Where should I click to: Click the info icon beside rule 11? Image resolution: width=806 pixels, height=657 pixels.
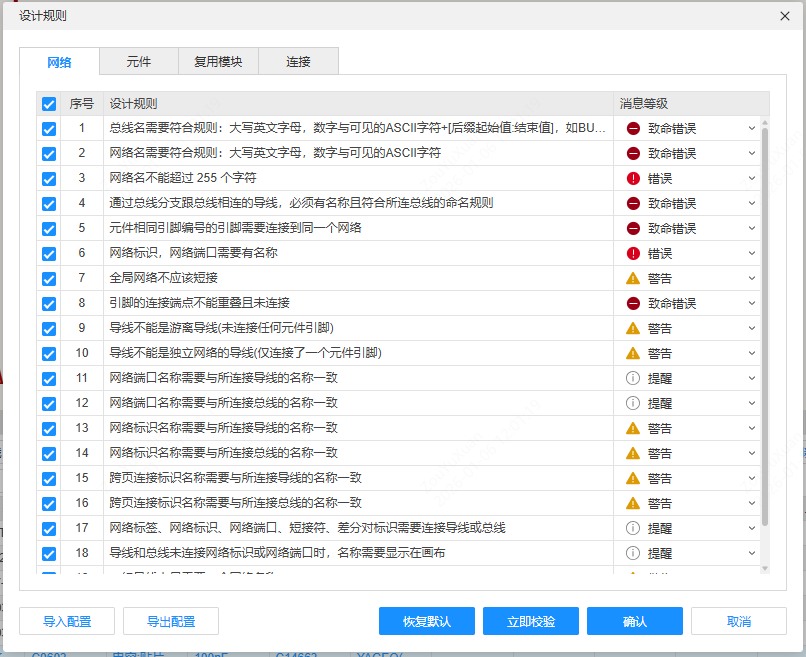632,378
